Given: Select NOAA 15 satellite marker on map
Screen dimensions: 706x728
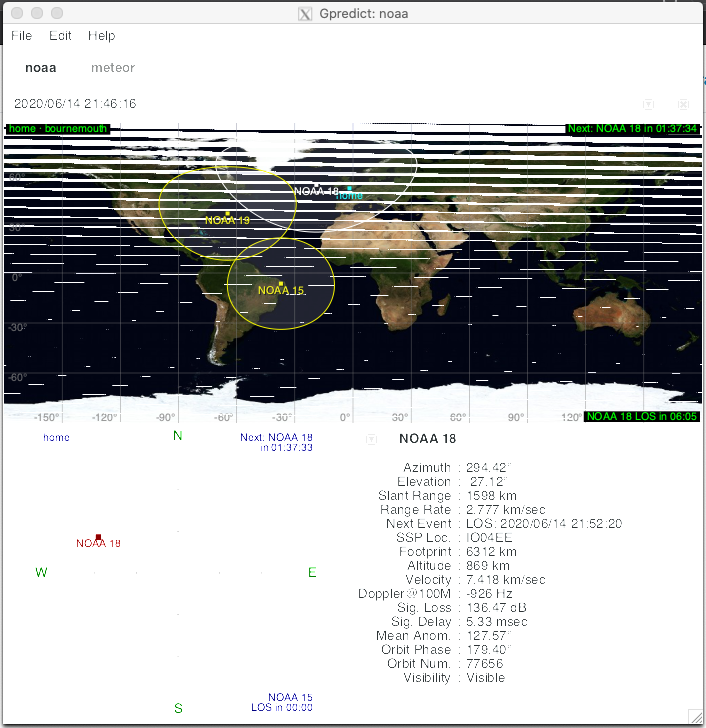Looking at the screenshot, I should coord(281,284).
